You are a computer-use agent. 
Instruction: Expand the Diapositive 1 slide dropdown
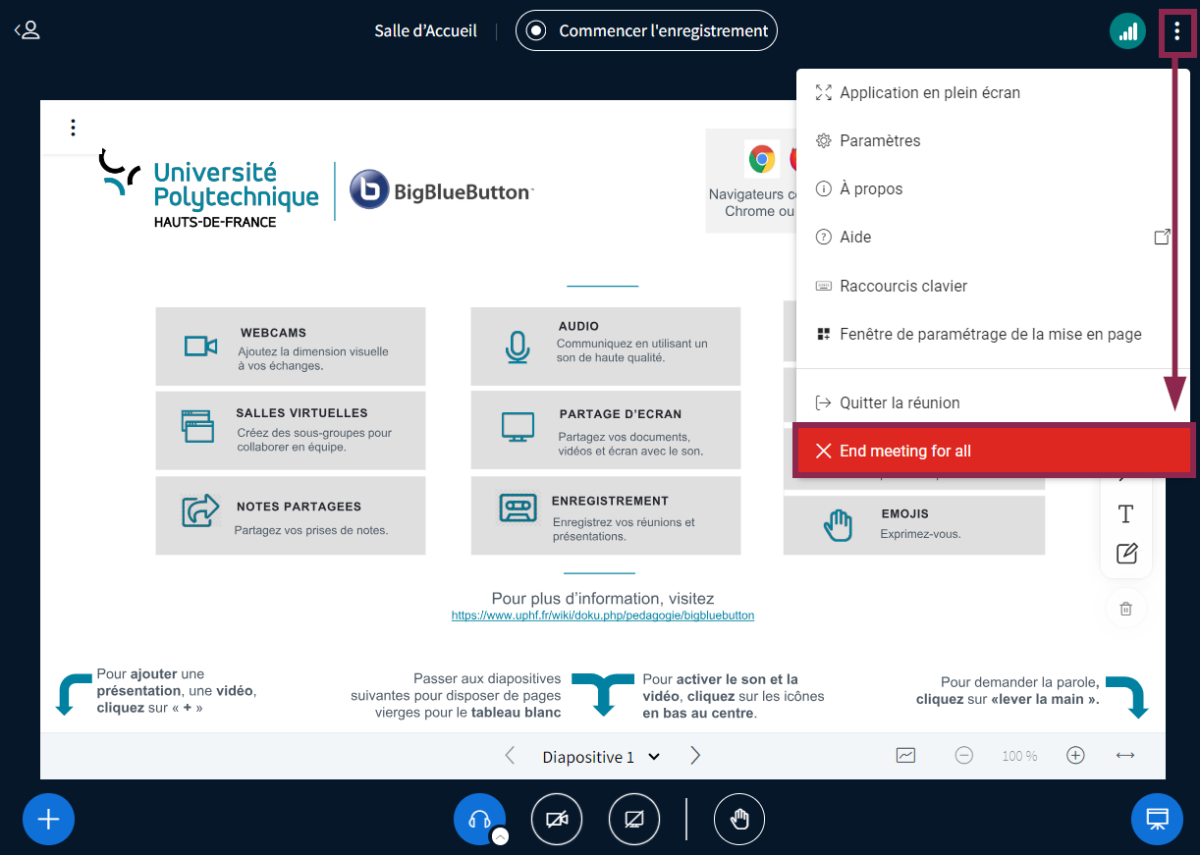point(601,757)
